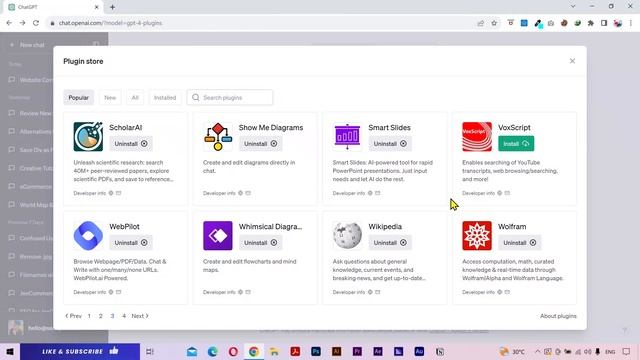Open Premiere Pro from the taskbar
The image size is (640, 360).
357,351
